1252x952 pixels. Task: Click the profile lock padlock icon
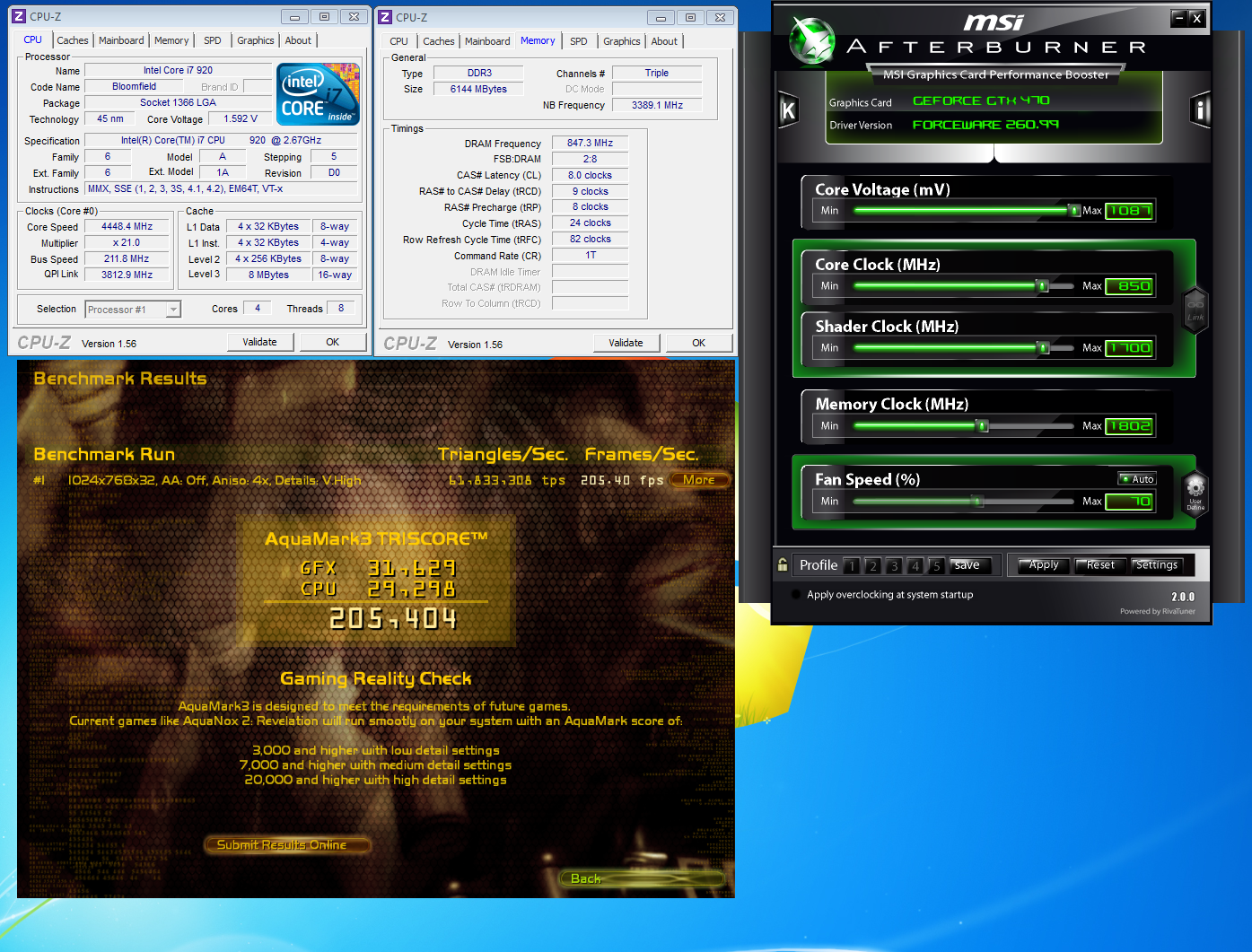pos(783,564)
